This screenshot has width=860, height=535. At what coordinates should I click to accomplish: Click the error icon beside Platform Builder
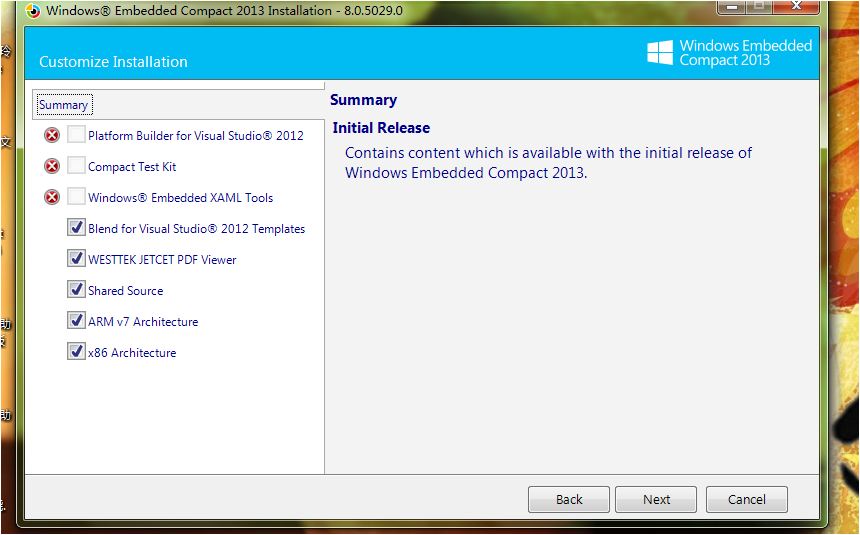point(52,135)
